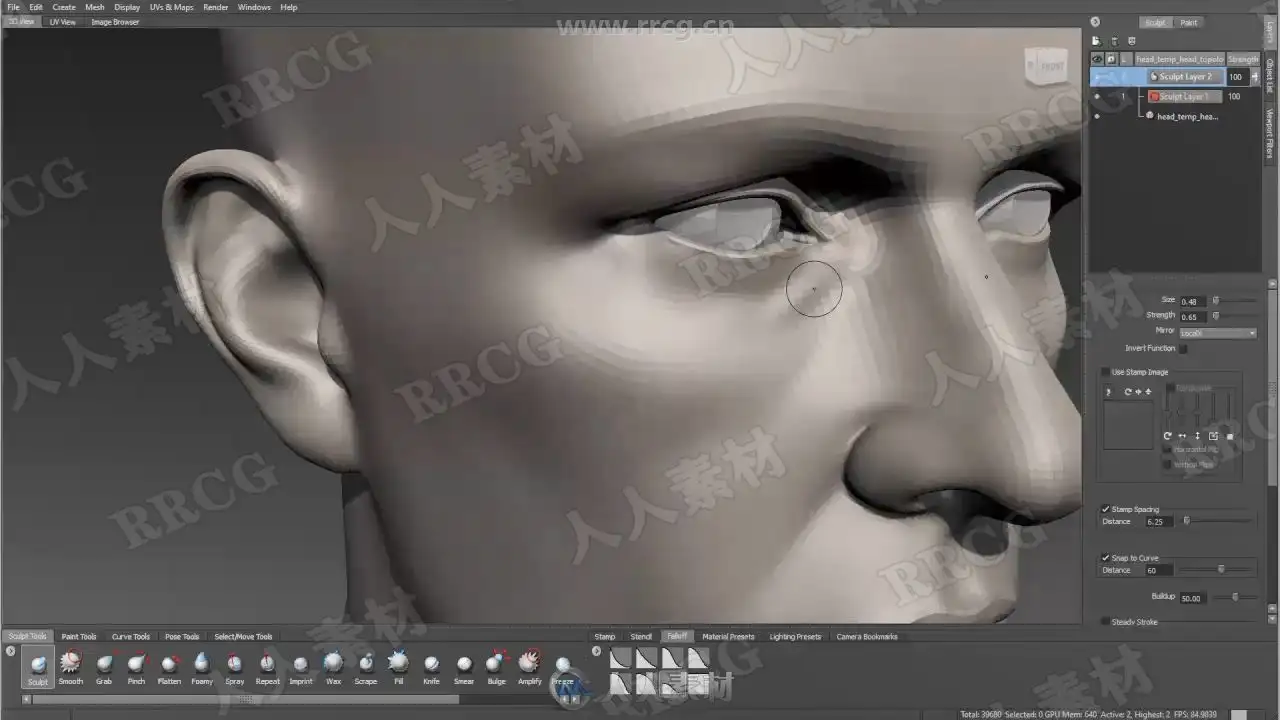Uncheck the Stamp Spacing checkbox
The height and width of the screenshot is (720, 1280).
(1105, 509)
